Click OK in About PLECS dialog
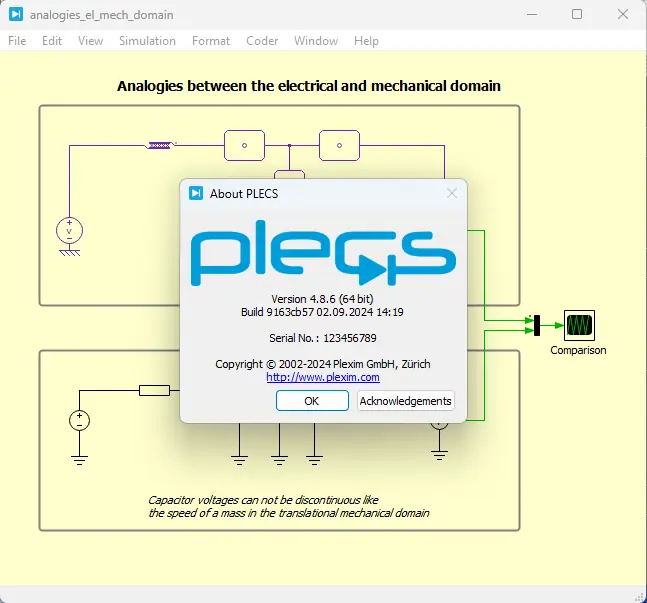This screenshot has height=603, width=647. tap(312, 401)
